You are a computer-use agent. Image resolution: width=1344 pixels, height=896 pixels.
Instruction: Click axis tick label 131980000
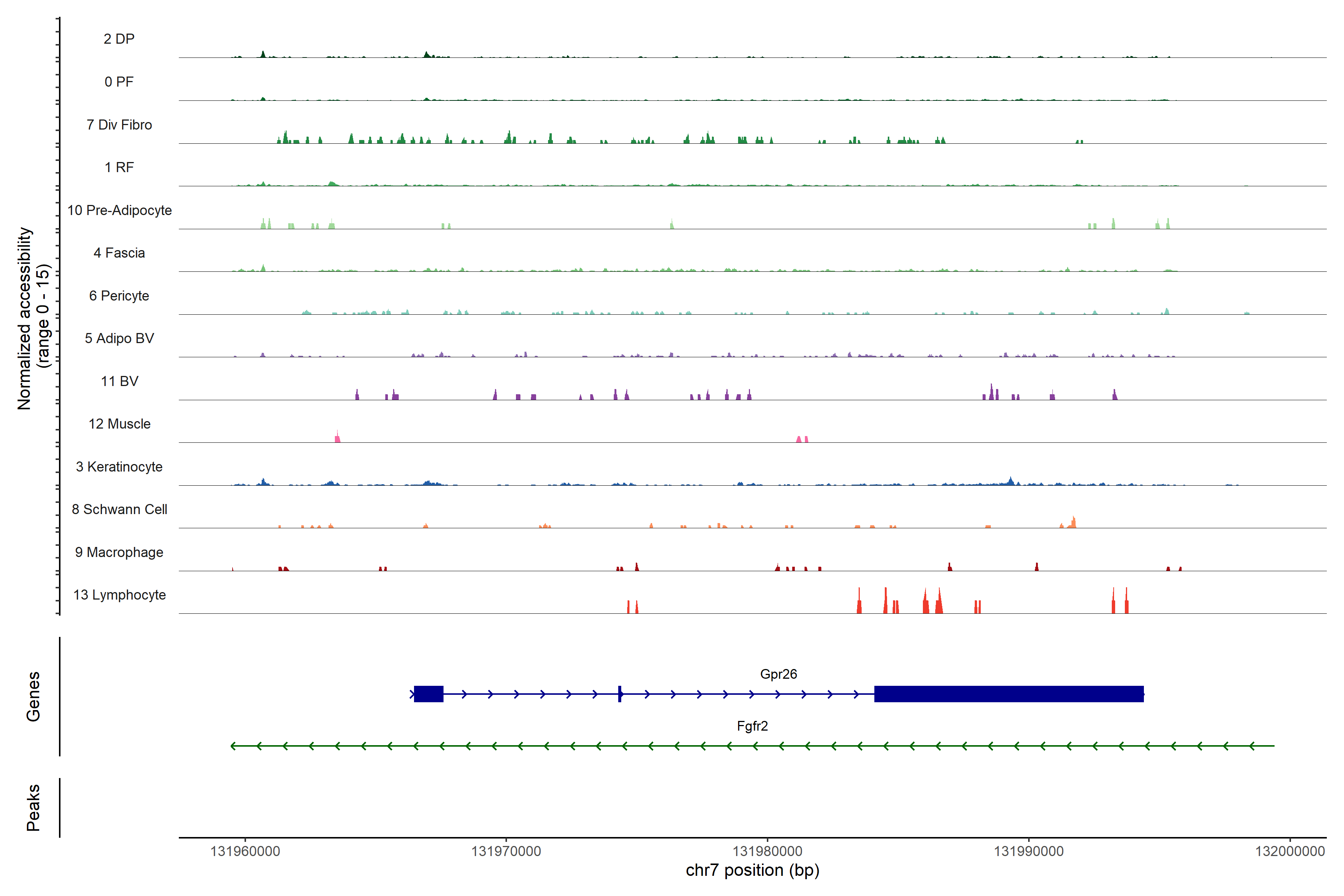(767, 851)
